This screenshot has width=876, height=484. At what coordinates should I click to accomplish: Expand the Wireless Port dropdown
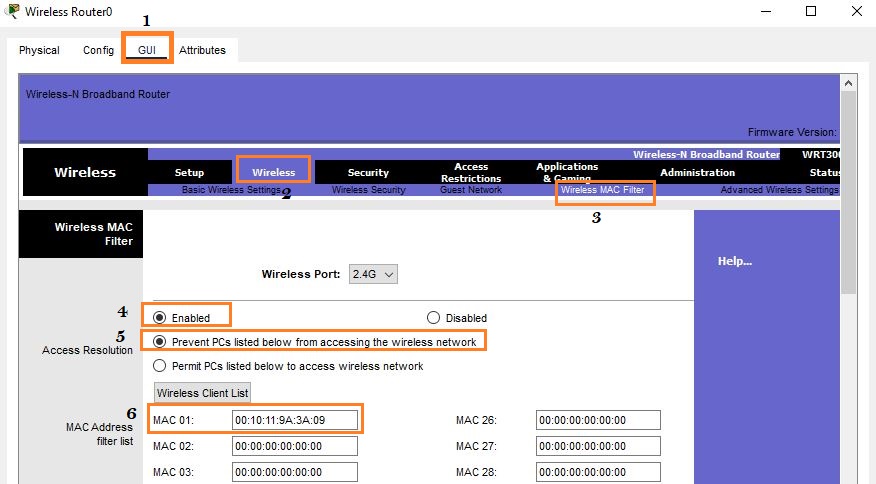[374, 274]
